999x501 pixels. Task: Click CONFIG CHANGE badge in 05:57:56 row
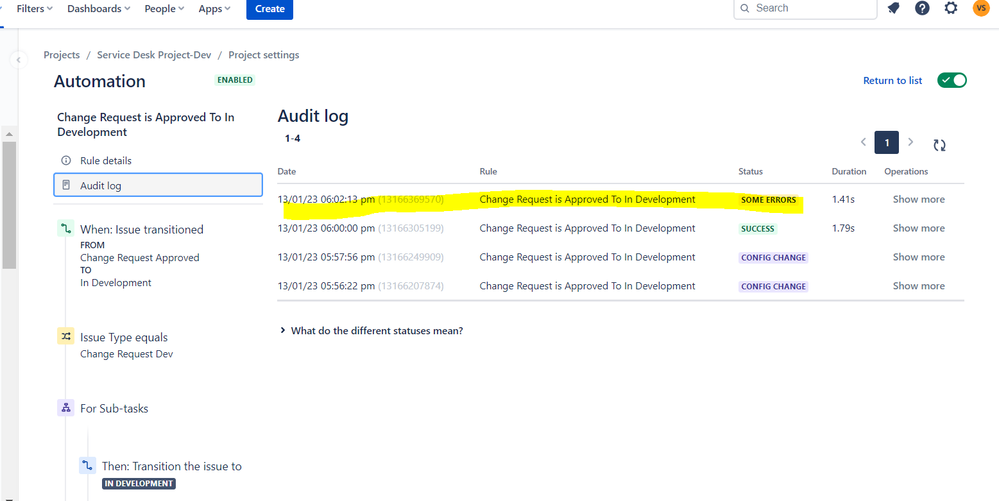pos(773,258)
